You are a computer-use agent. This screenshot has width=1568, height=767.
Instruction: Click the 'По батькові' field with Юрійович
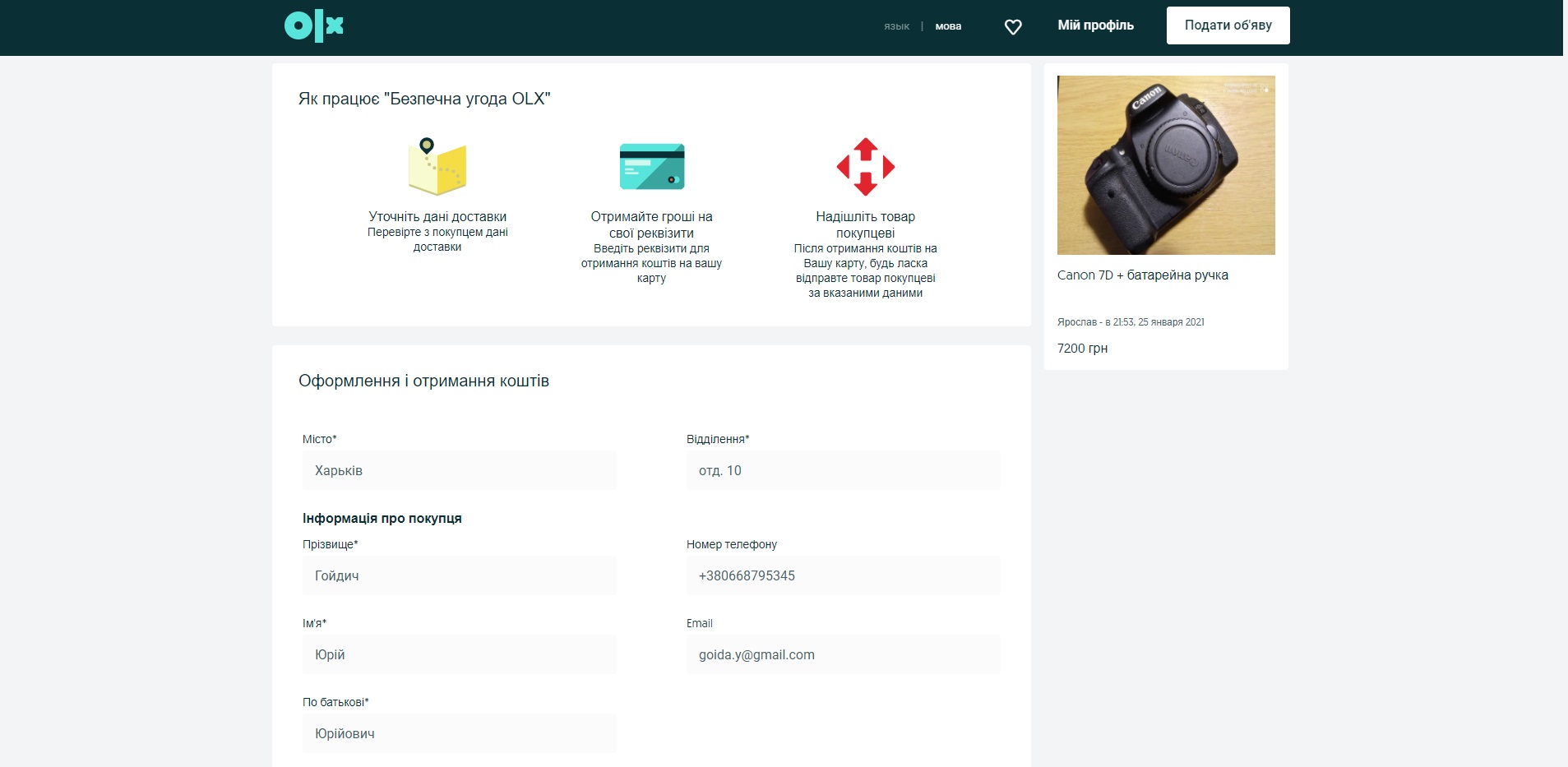[x=459, y=733]
